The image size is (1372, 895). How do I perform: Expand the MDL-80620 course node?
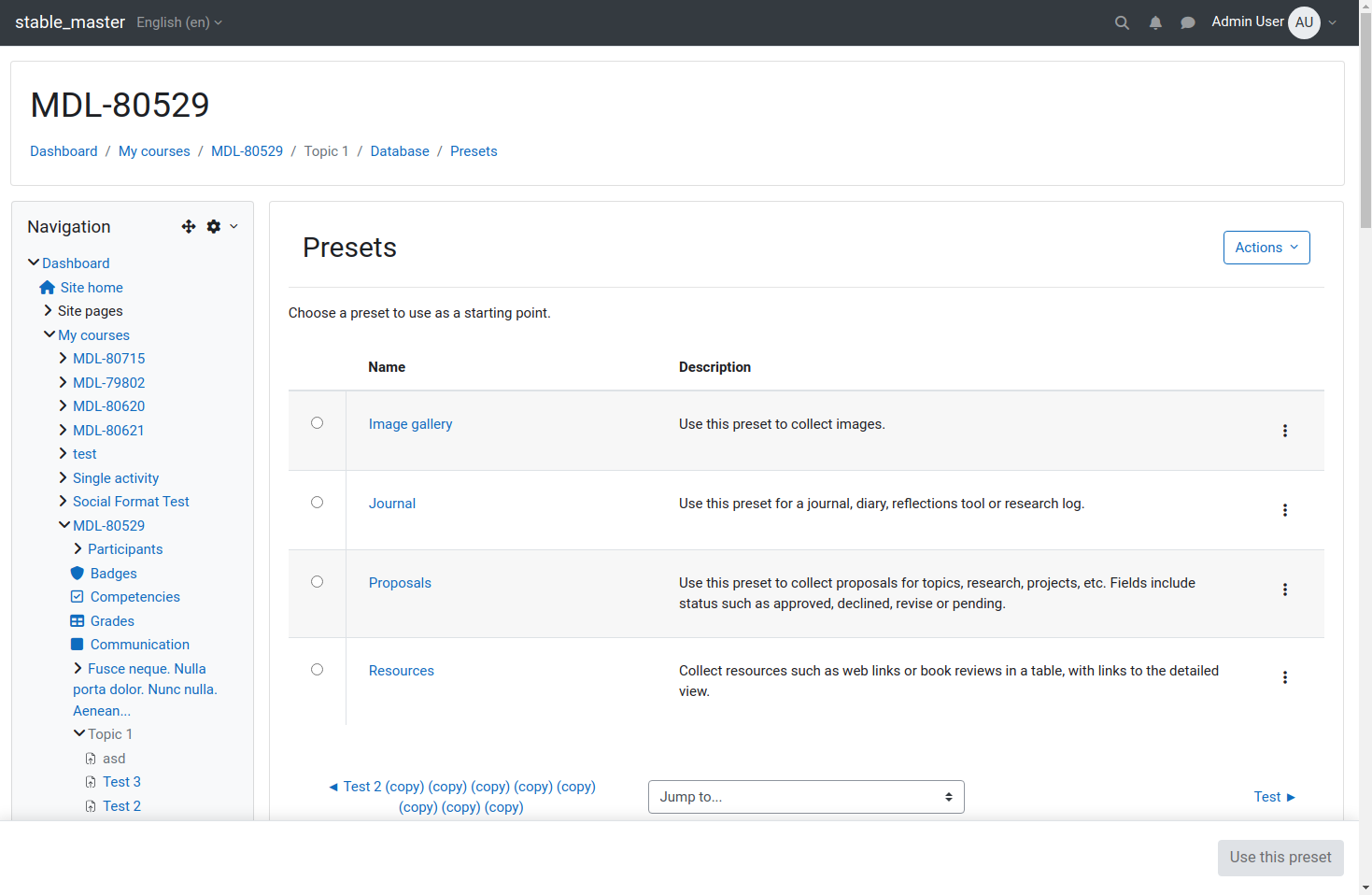[x=64, y=406]
